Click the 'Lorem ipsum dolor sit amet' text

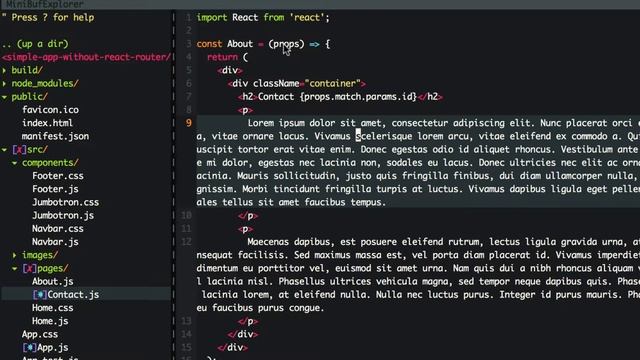pyautogui.click(x=314, y=123)
